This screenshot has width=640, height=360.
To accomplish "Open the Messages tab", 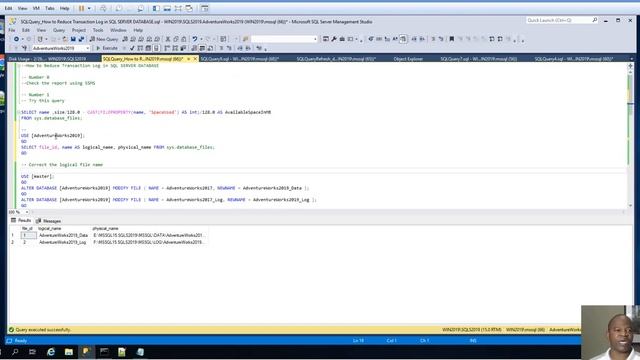I will click(49, 221).
